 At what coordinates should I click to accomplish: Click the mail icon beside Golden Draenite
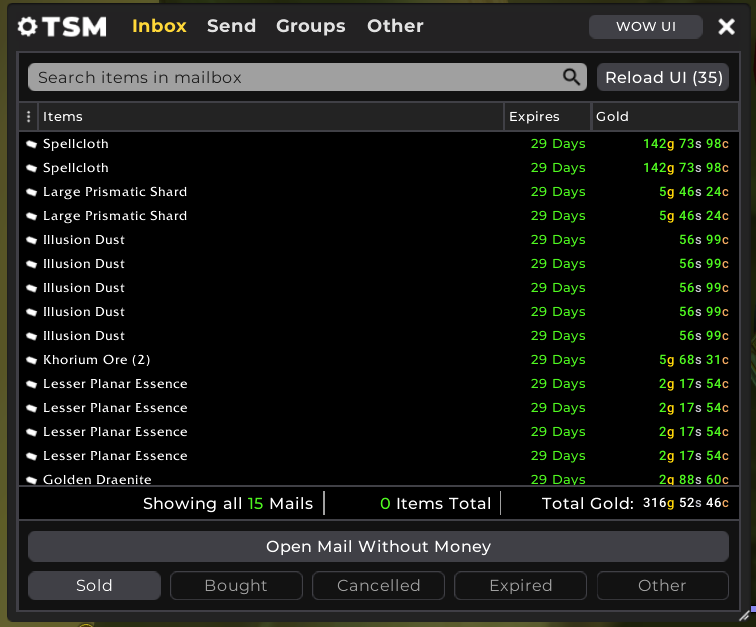(31, 479)
